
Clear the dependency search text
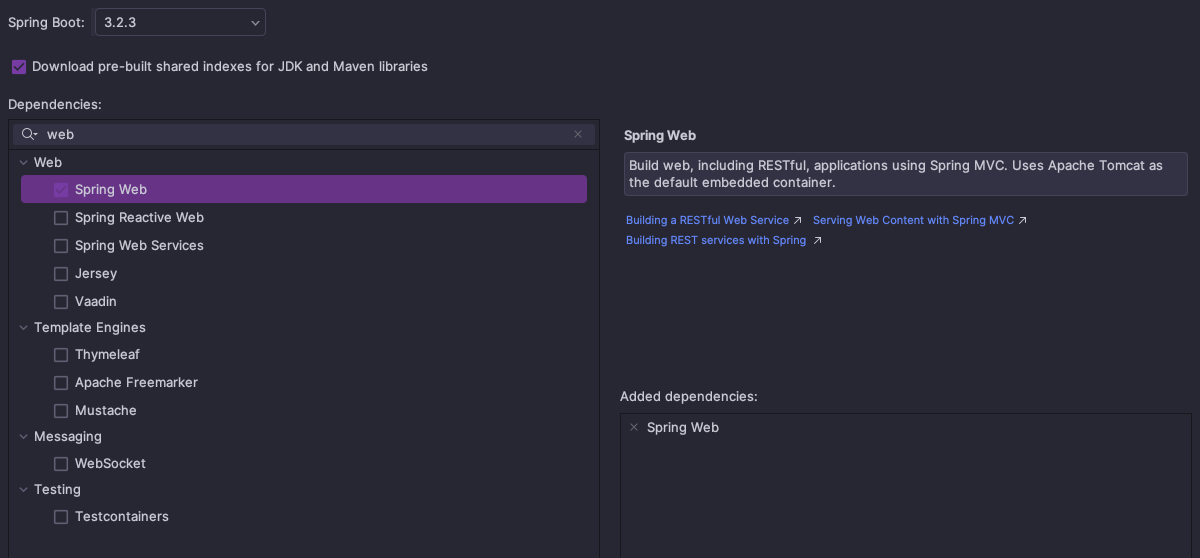pos(578,134)
